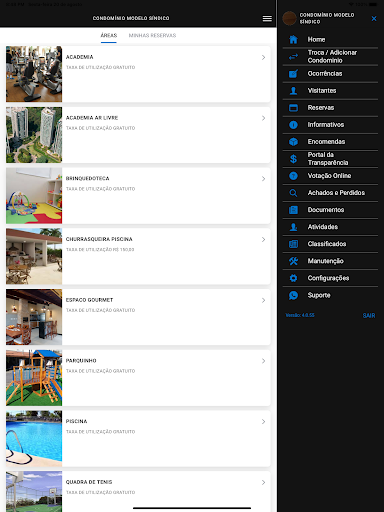The height and width of the screenshot is (512, 384).
Task: Click Manutenção label
Action: pyautogui.click(x=325, y=261)
